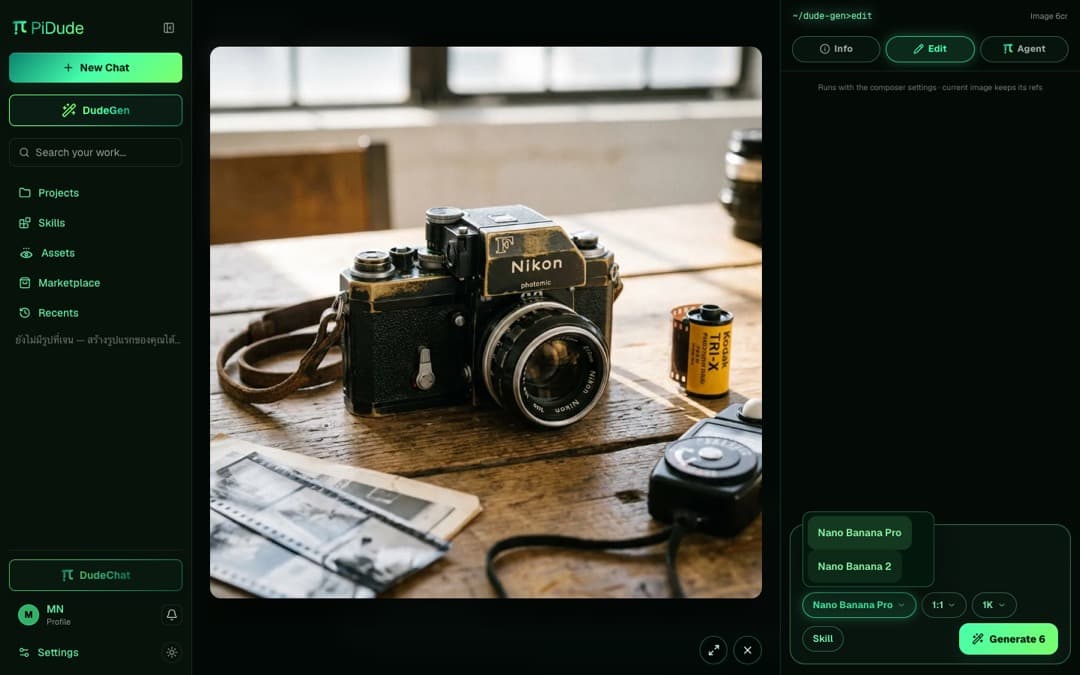Click the MN profile avatar
1080x675 pixels.
[x=28, y=614]
